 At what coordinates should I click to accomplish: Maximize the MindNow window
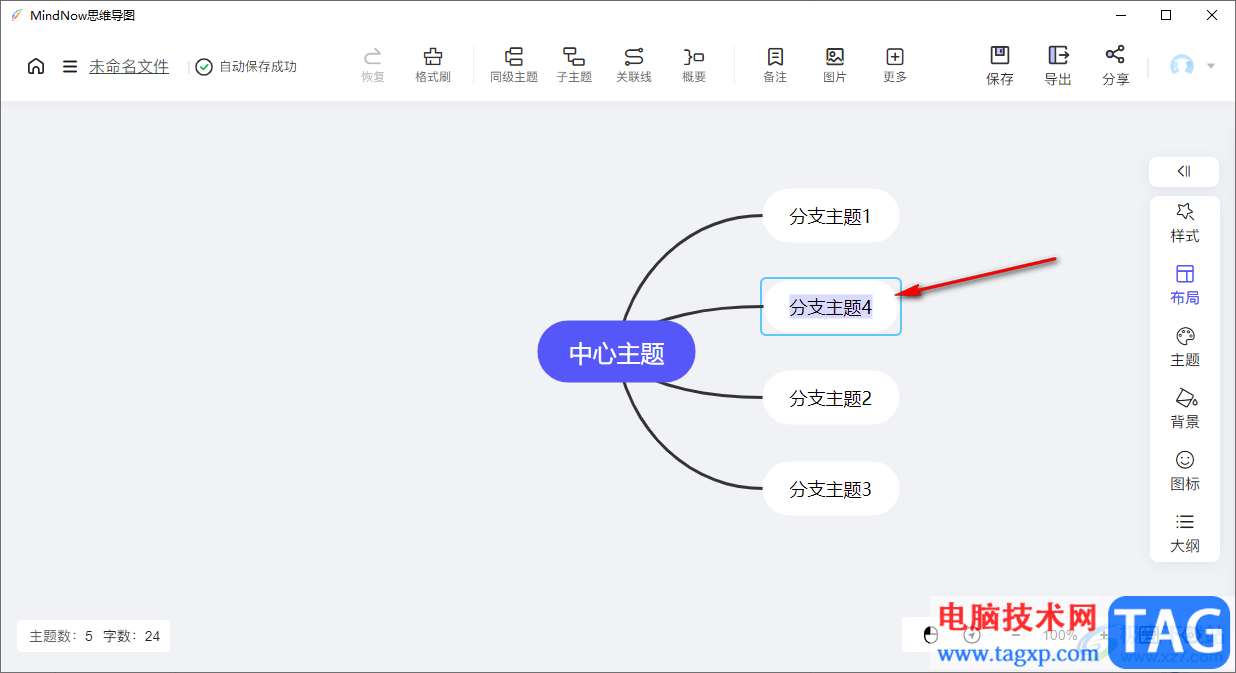(1166, 15)
